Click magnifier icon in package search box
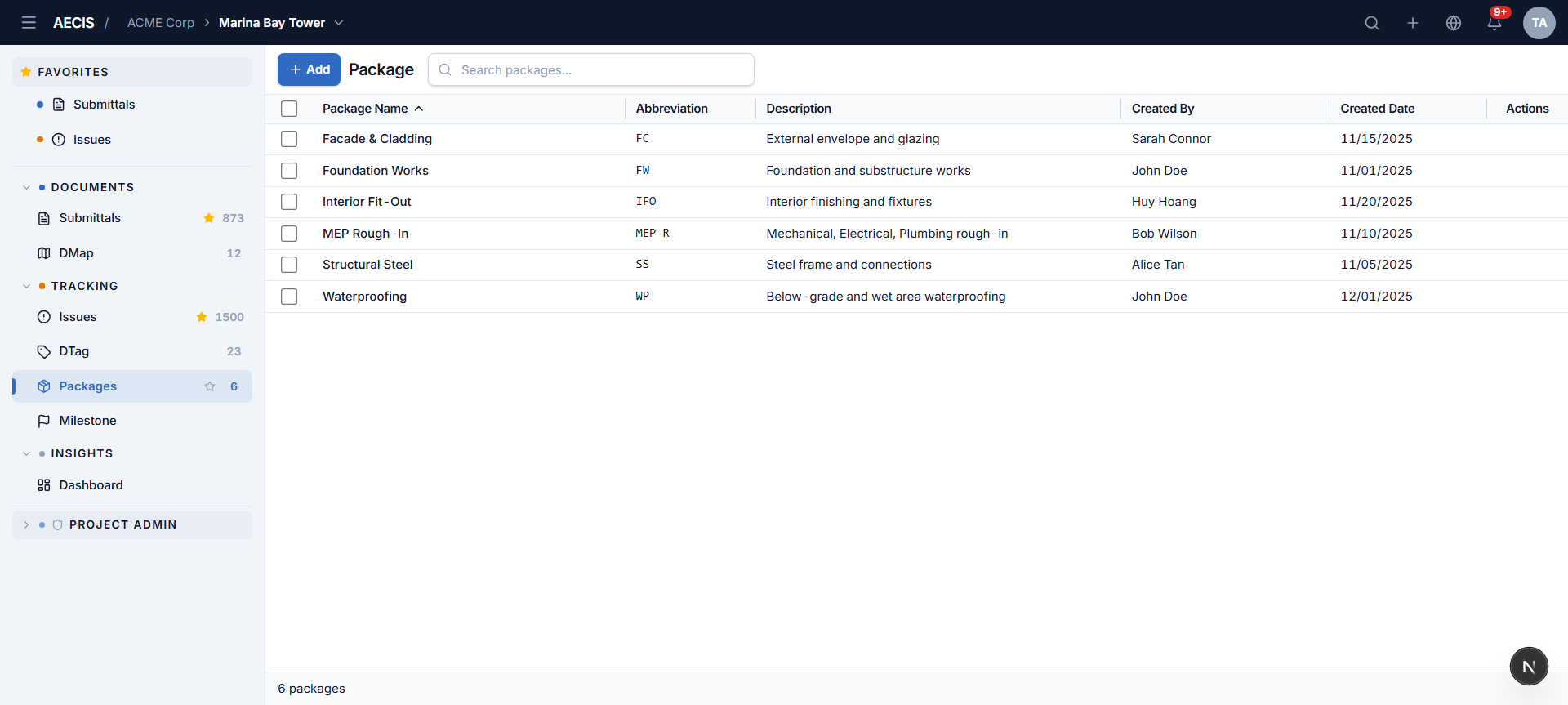 tap(445, 69)
